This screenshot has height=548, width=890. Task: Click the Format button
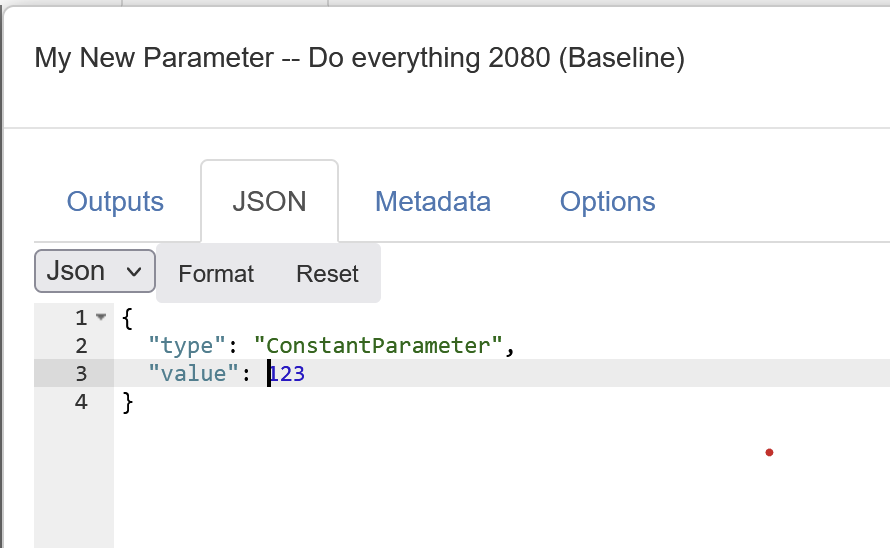(x=216, y=273)
